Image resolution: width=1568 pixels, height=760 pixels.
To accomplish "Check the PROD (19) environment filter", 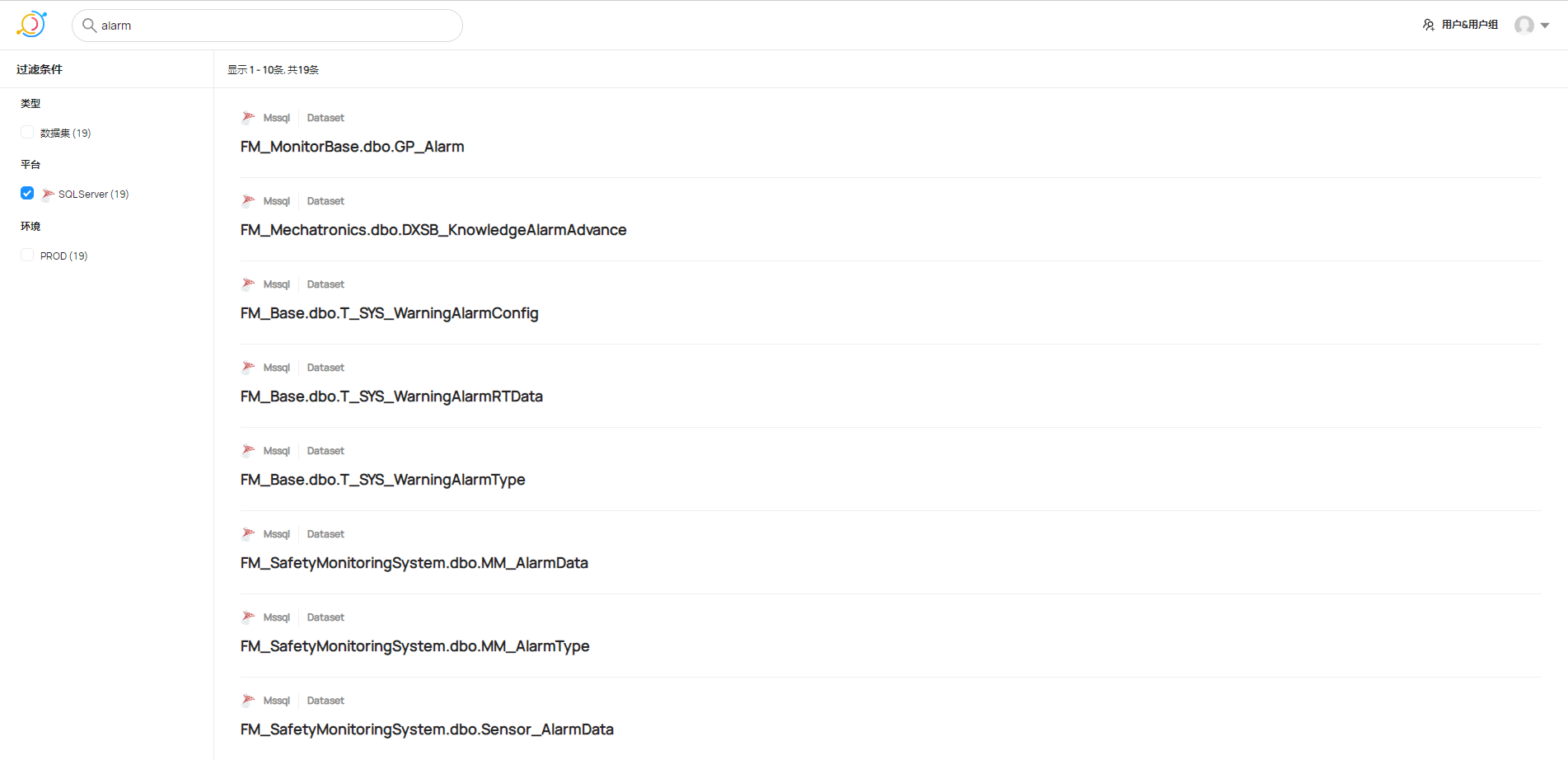I will (x=27, y=256).
